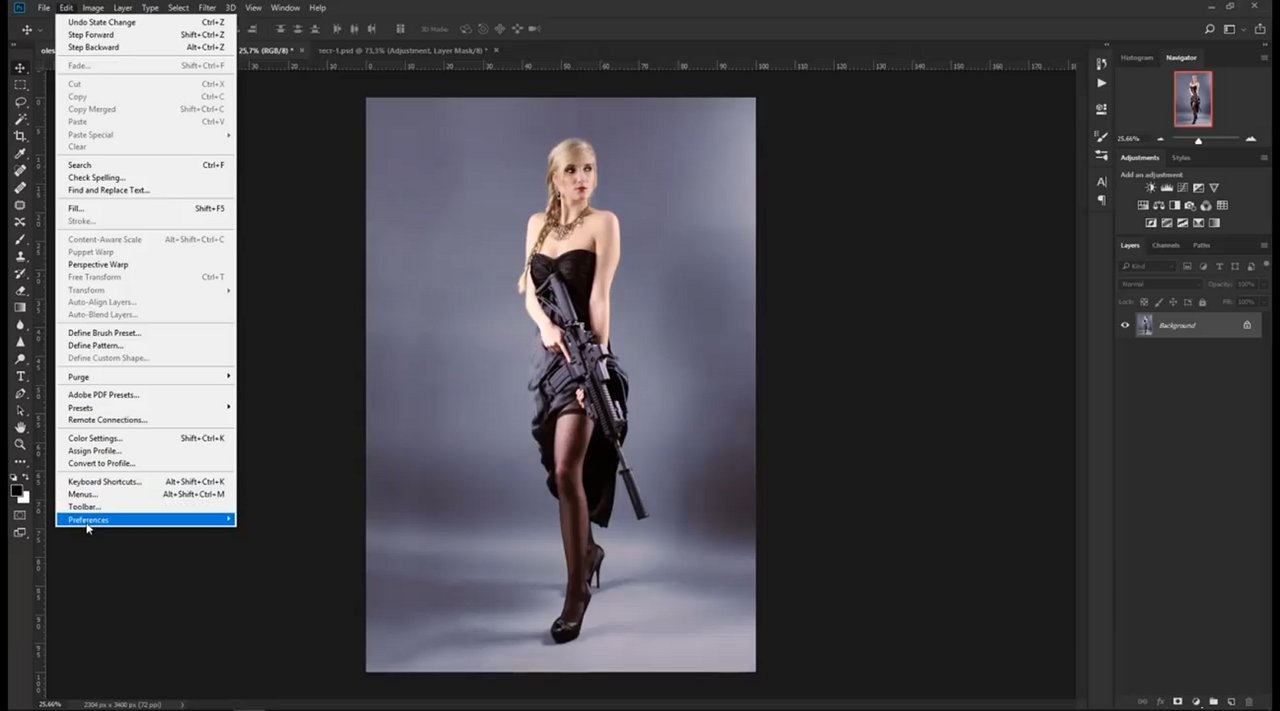
Task: Open the Normal blend mode dropdown
Action: pos(1160,284)
